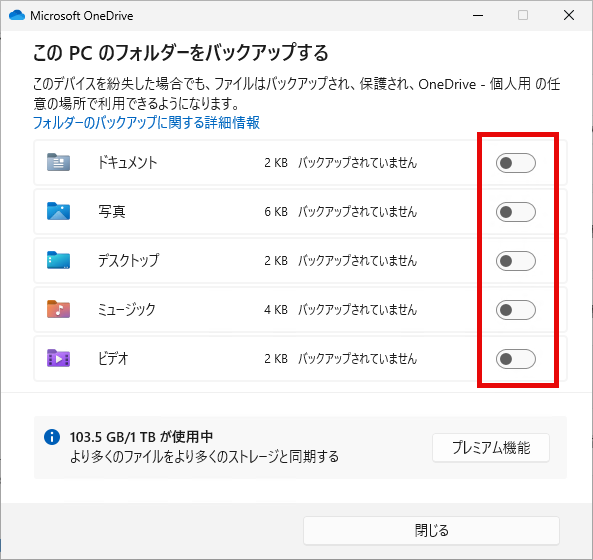Select the ミュージック folder name

point(127,309)
